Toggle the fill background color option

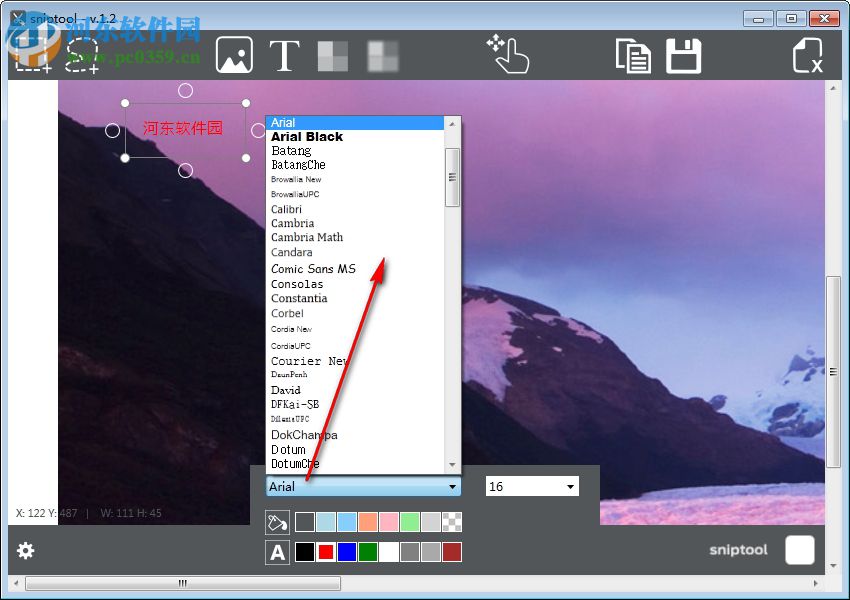coord(277,521)
